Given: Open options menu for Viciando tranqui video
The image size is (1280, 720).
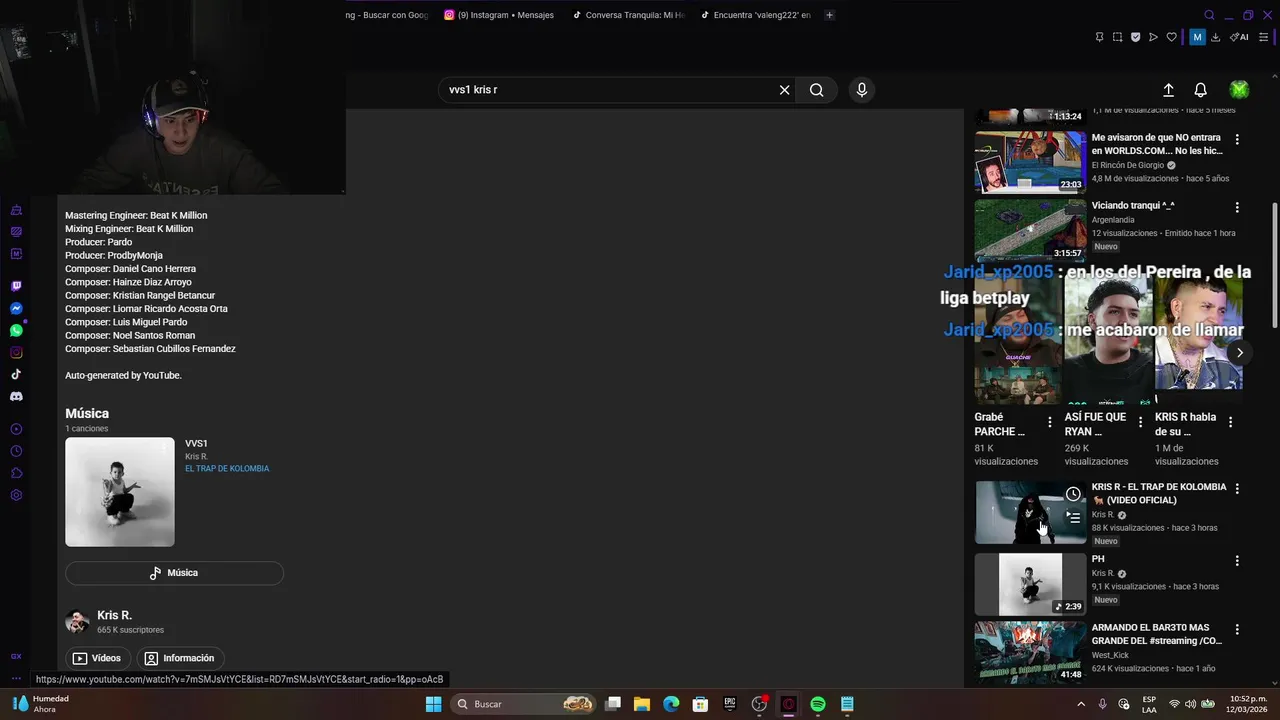Looking at the screenshot, I should click(x=1237, y=207).
